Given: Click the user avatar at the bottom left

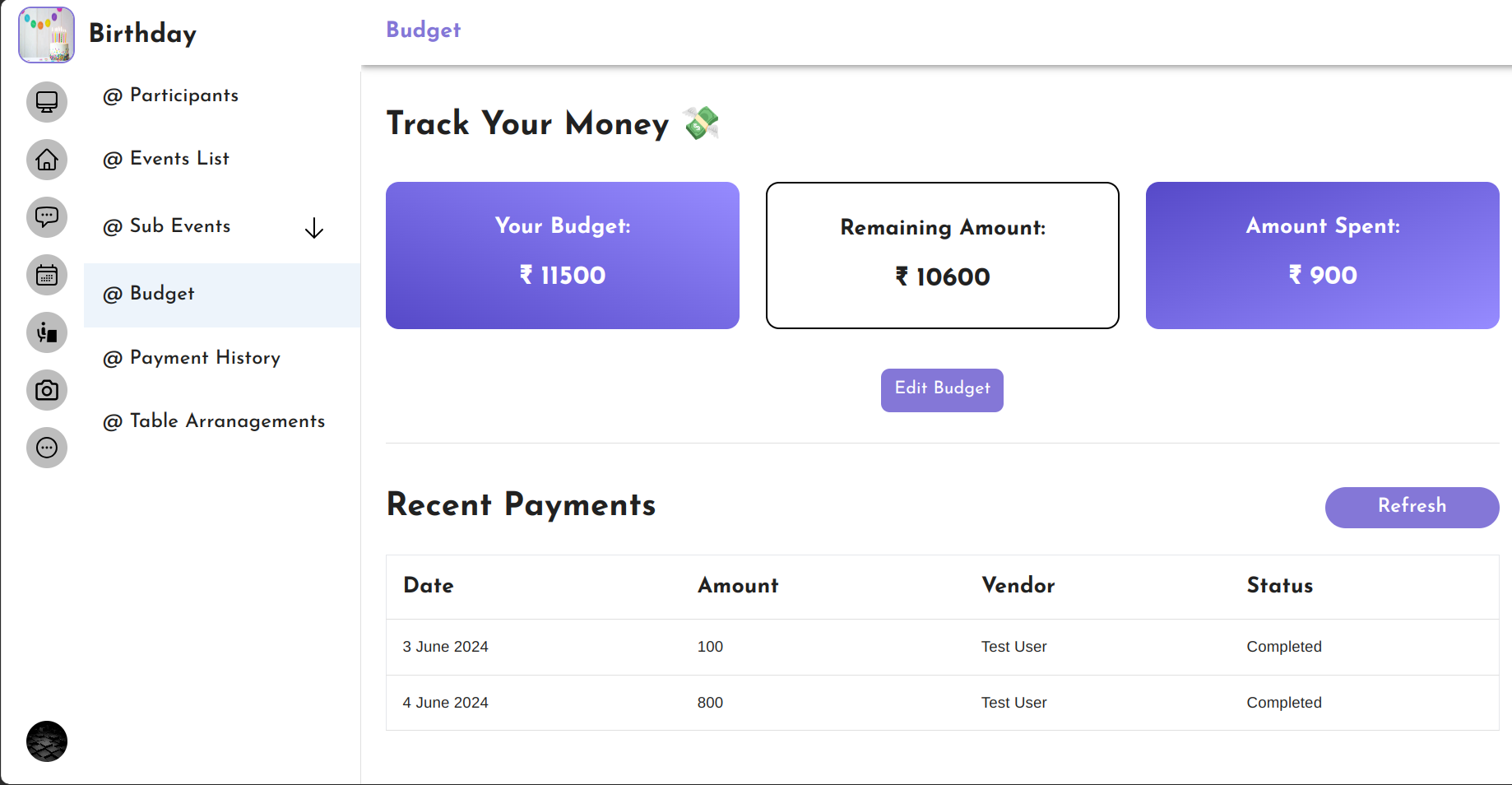Looking at the screenshot, I should pos(47,741).
